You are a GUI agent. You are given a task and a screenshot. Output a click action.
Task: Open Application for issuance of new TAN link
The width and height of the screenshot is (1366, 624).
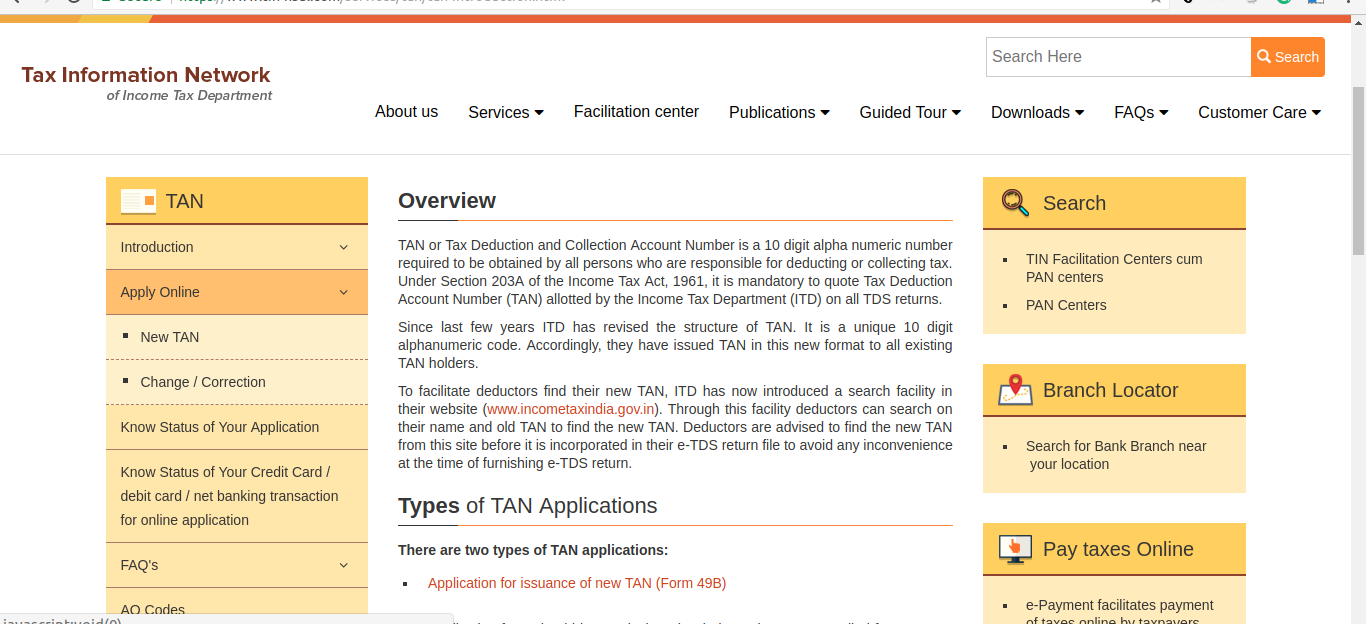[577, 583]
